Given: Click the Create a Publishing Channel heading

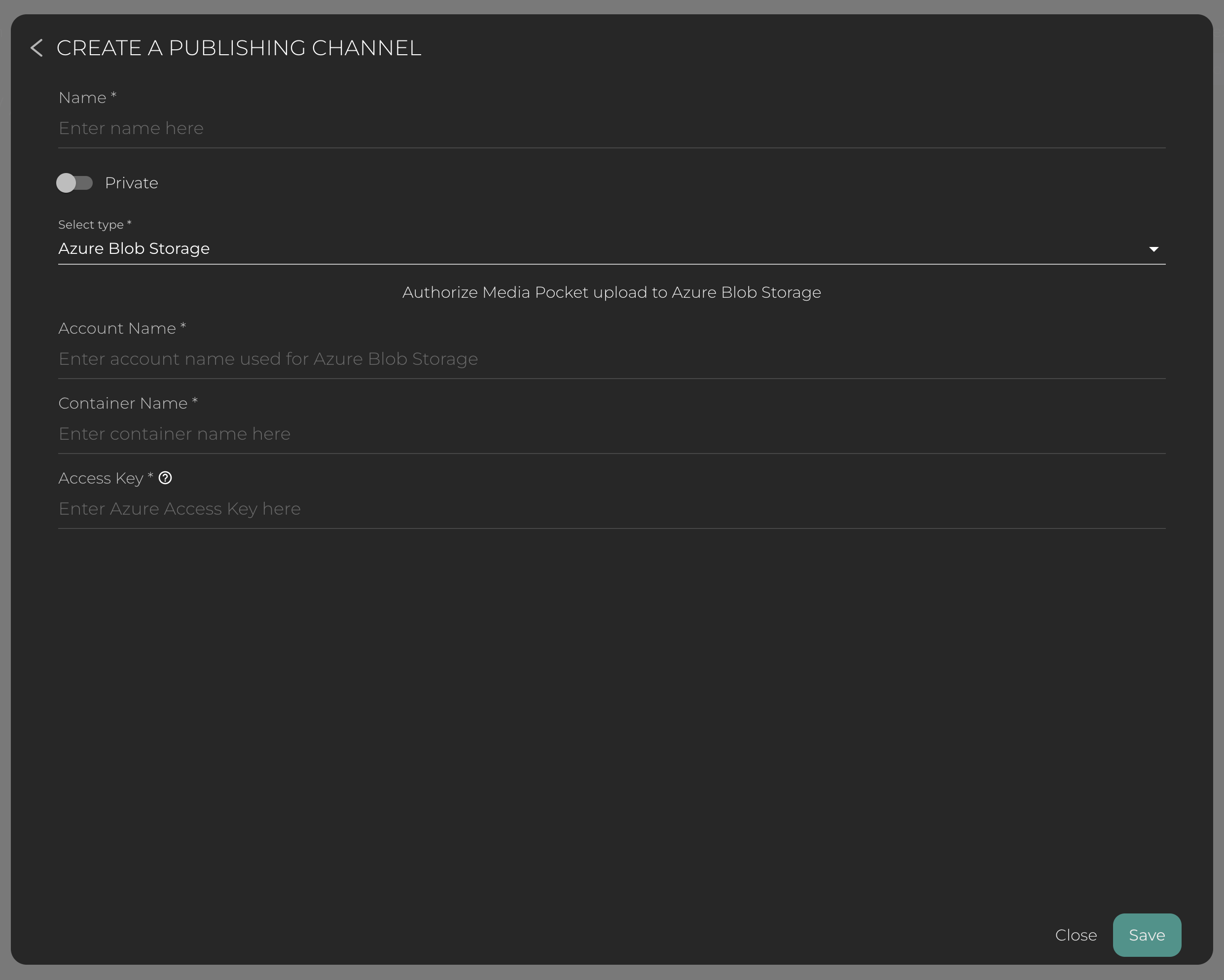Looking at the screenshot, I should point(239,48).
